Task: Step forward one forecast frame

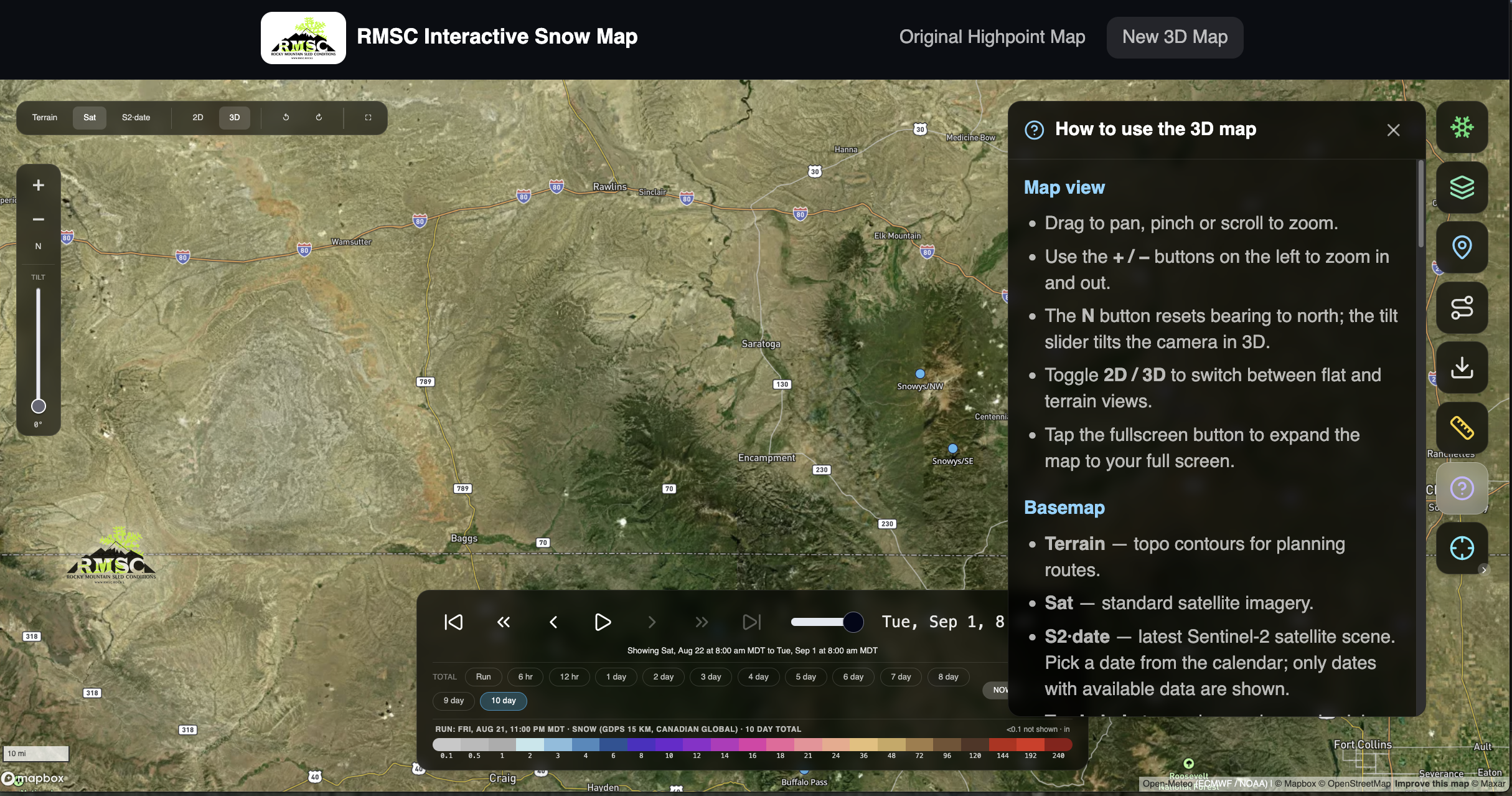Action: tap(652, 622)
